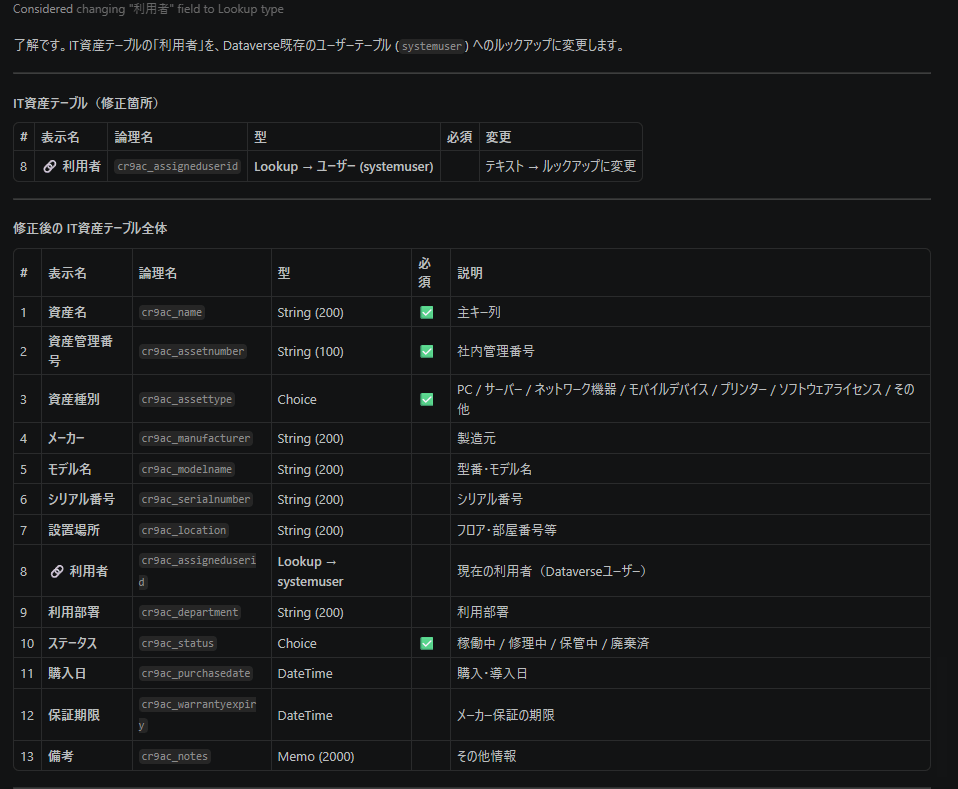Select the cr9ac_assigneduserid code chip in the top table
Image resolution: width=958 pixels, height=789 pixels.
177,167
